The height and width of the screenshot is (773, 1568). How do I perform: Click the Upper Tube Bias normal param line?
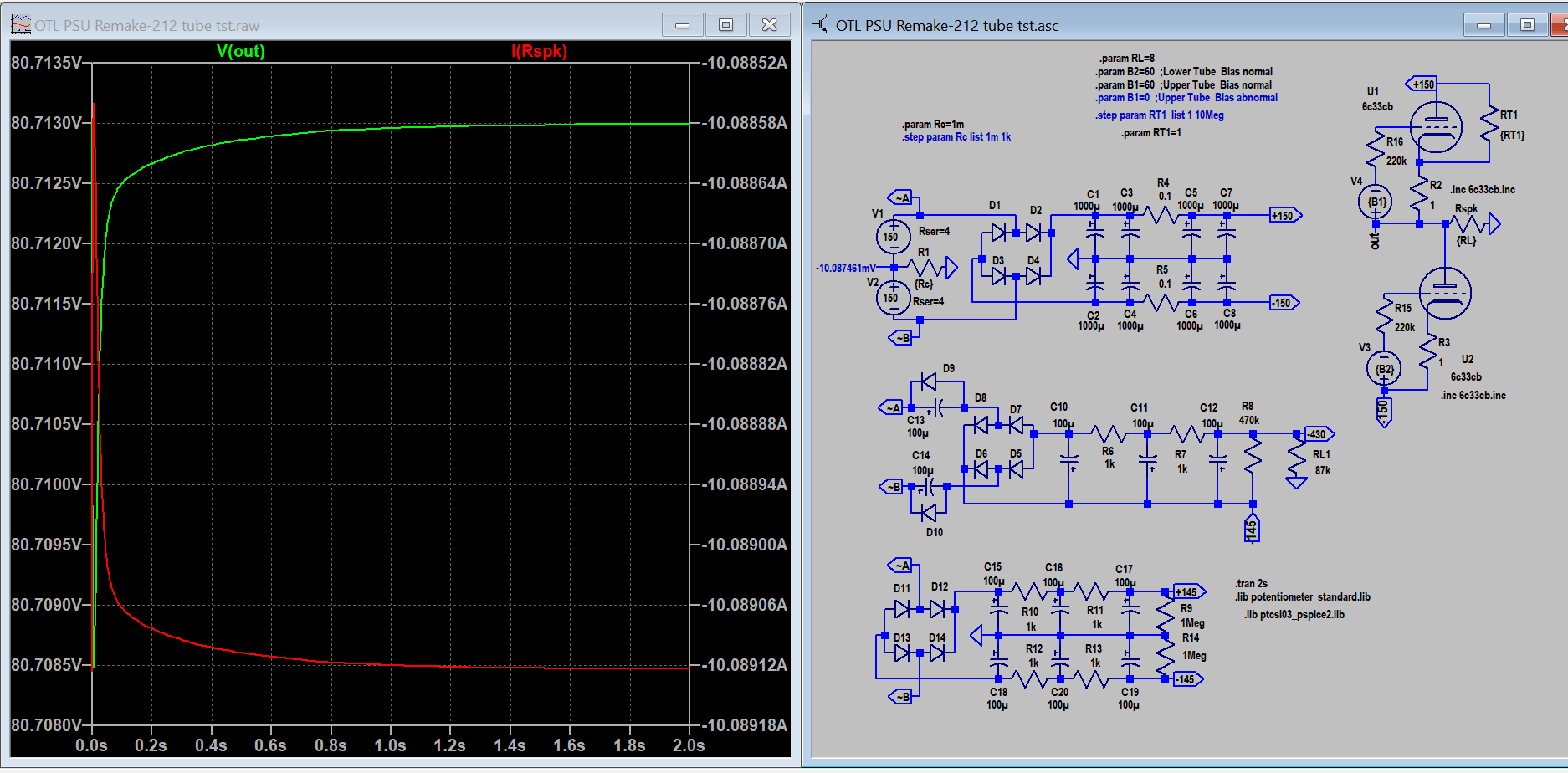point(1183,85)
